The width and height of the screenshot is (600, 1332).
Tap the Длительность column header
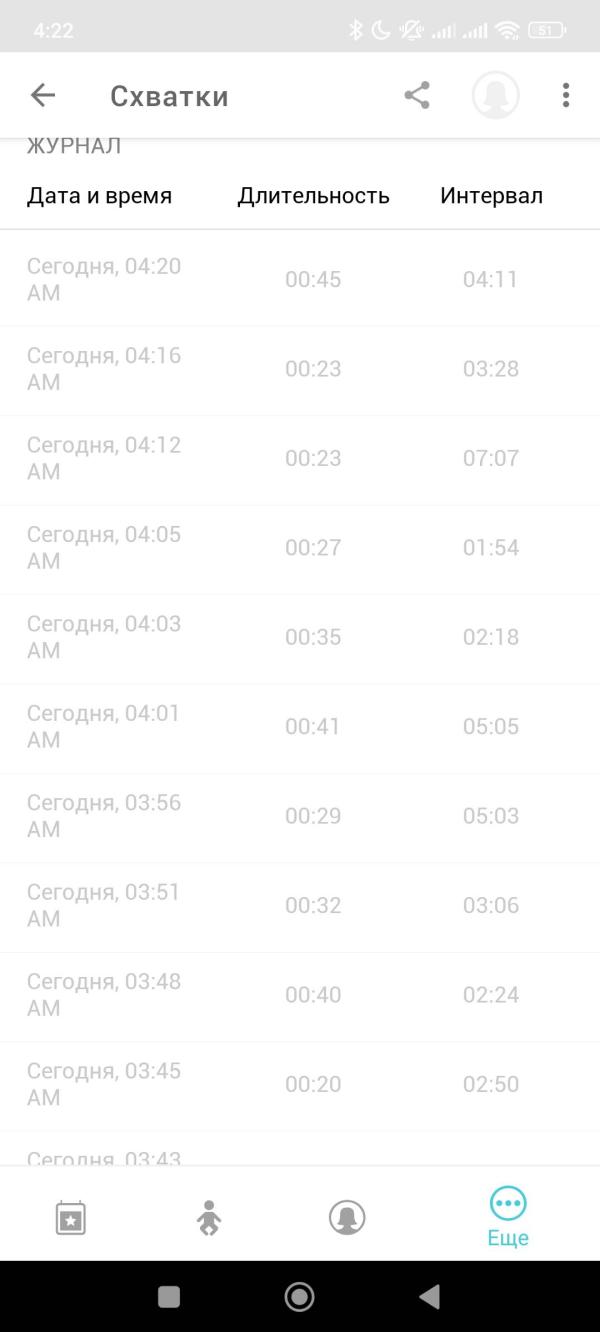(x=313, y=196)
